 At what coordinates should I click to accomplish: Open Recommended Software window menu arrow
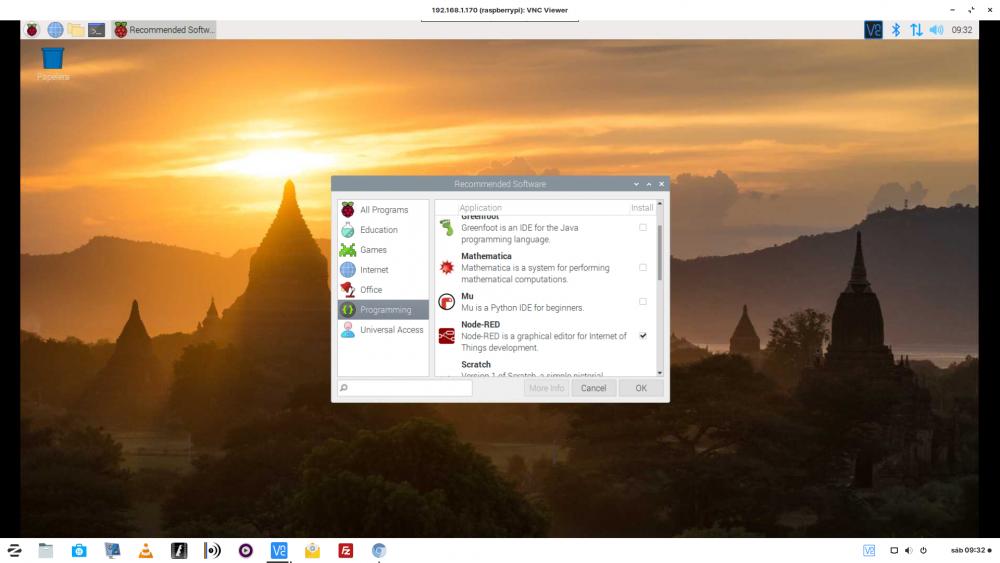coord(636,184)
